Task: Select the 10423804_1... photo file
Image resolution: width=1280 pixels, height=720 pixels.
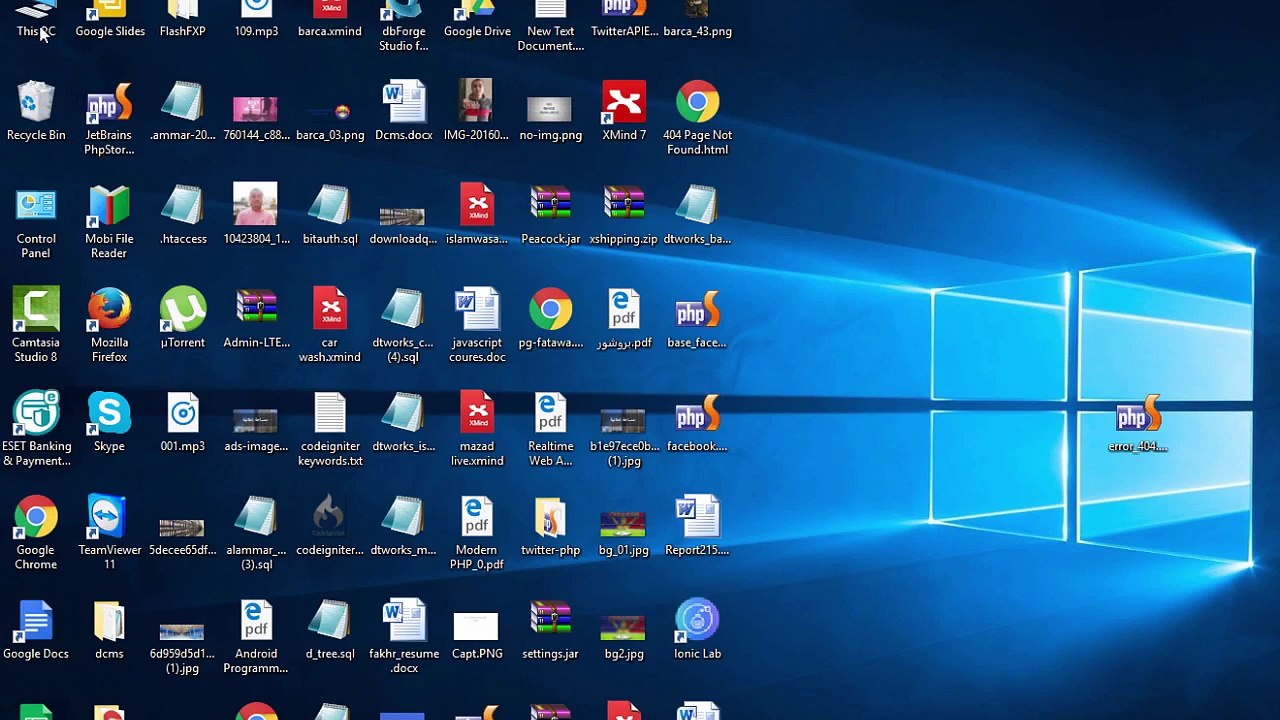Action: coord(256,215)
